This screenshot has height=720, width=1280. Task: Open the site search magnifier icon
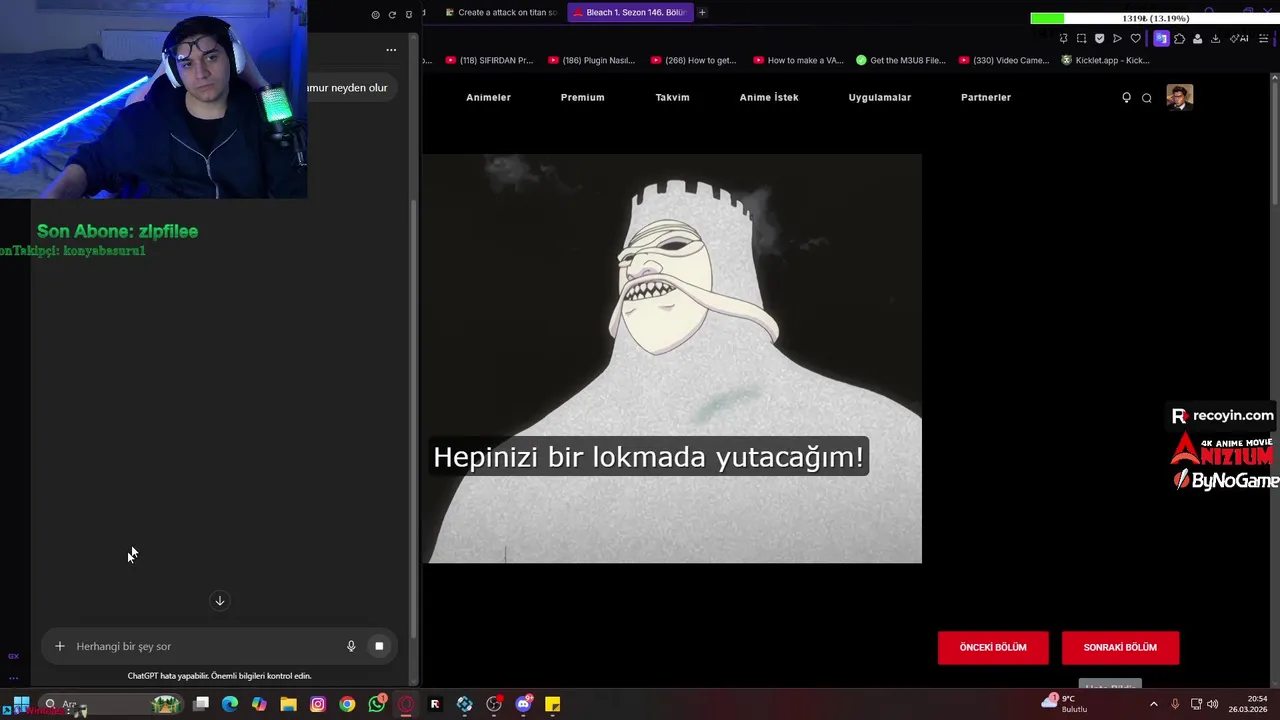point(1146,97)
